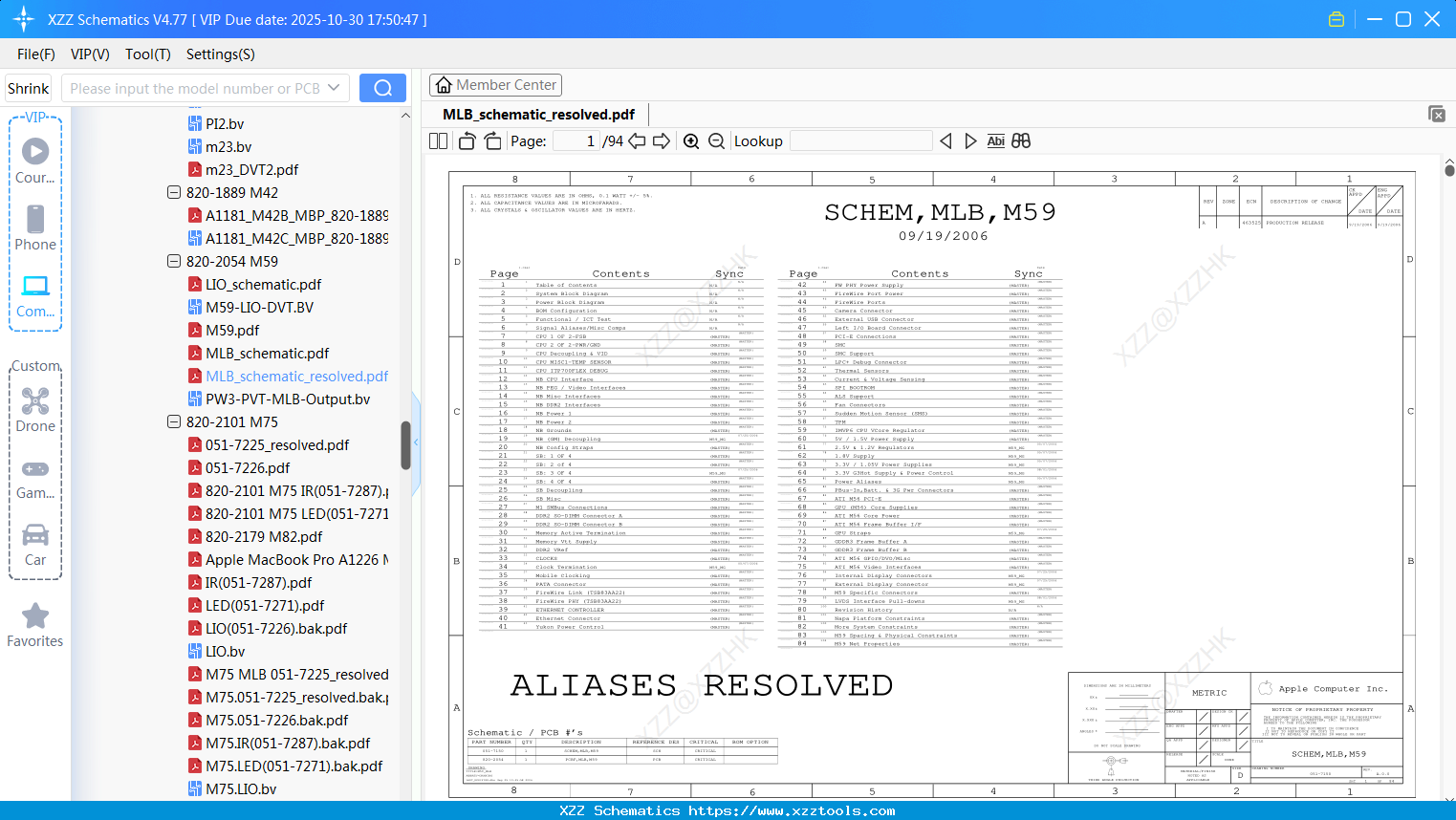Open M59.pdf file

(232, 330)
